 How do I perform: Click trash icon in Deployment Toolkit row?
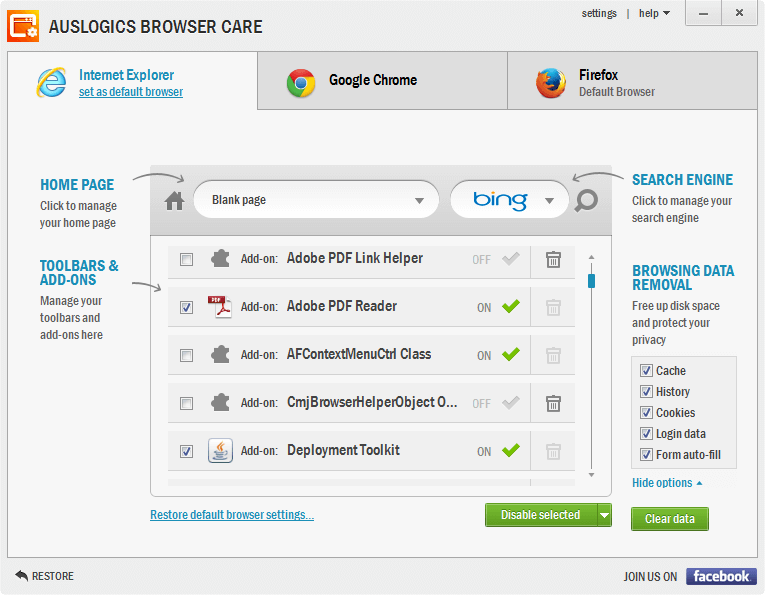tap(553, 451)
